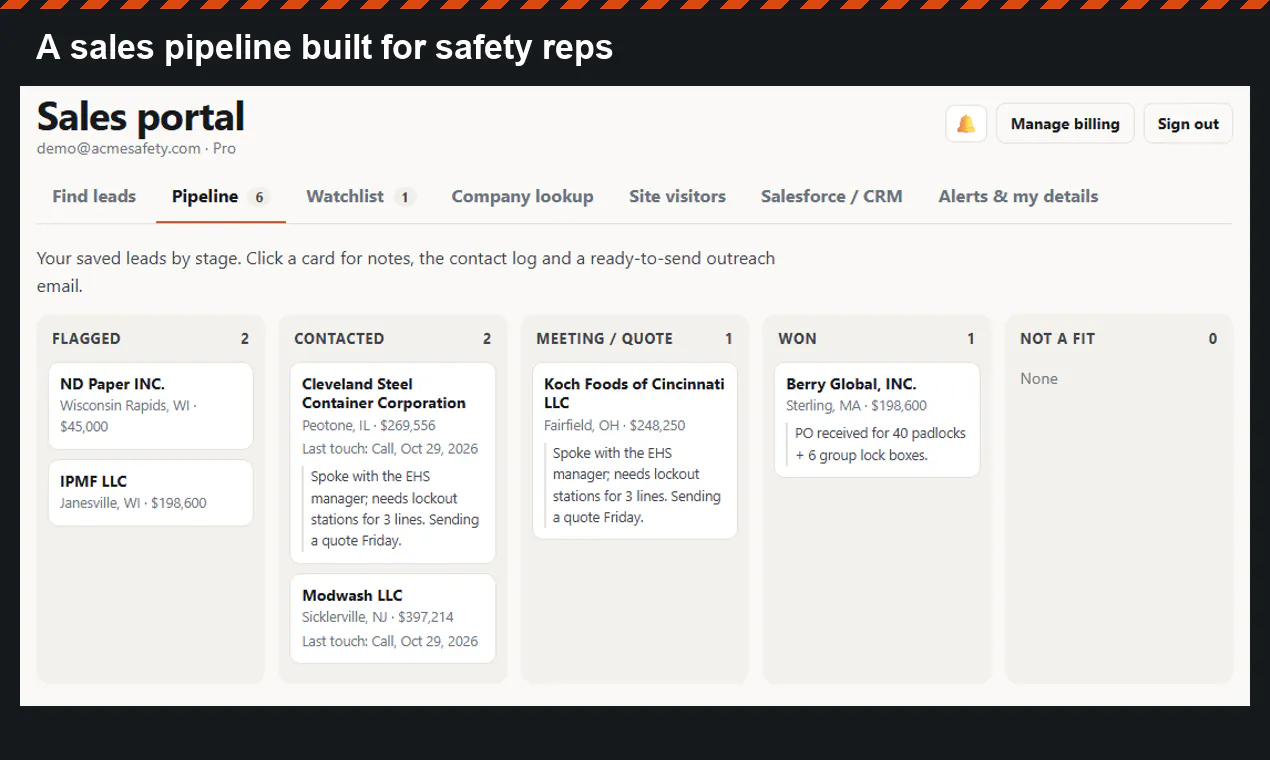This screenshot has height=760, width=1270.
Task: Click the Watchlist count badge 1
Action: [405, 197]
